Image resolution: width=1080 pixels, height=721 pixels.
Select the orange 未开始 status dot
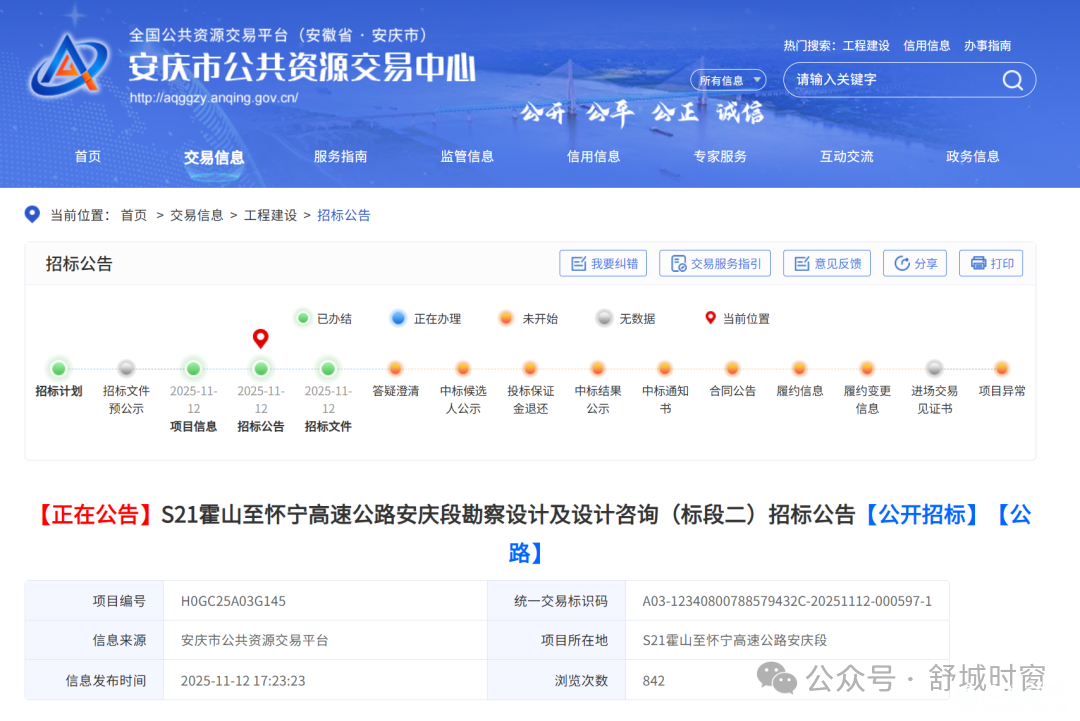click(505, 318)
